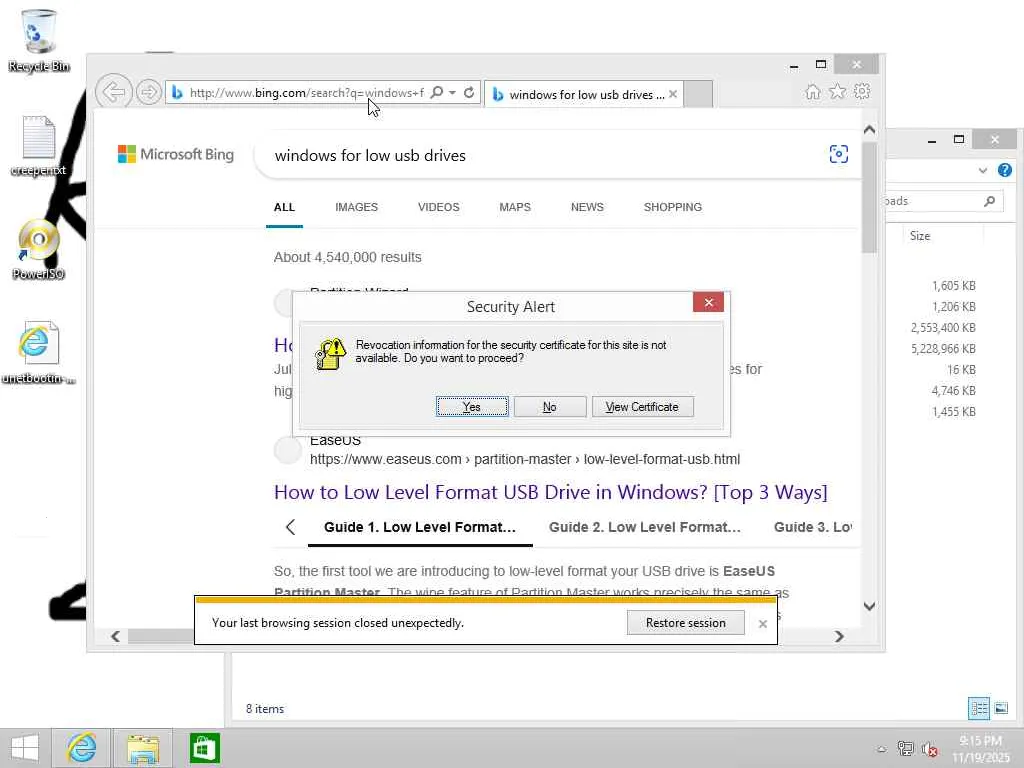Image resolution: width=1024 pixels, height=768 pixels.
Task: Open a new blank tab
Action: (698, 94)
